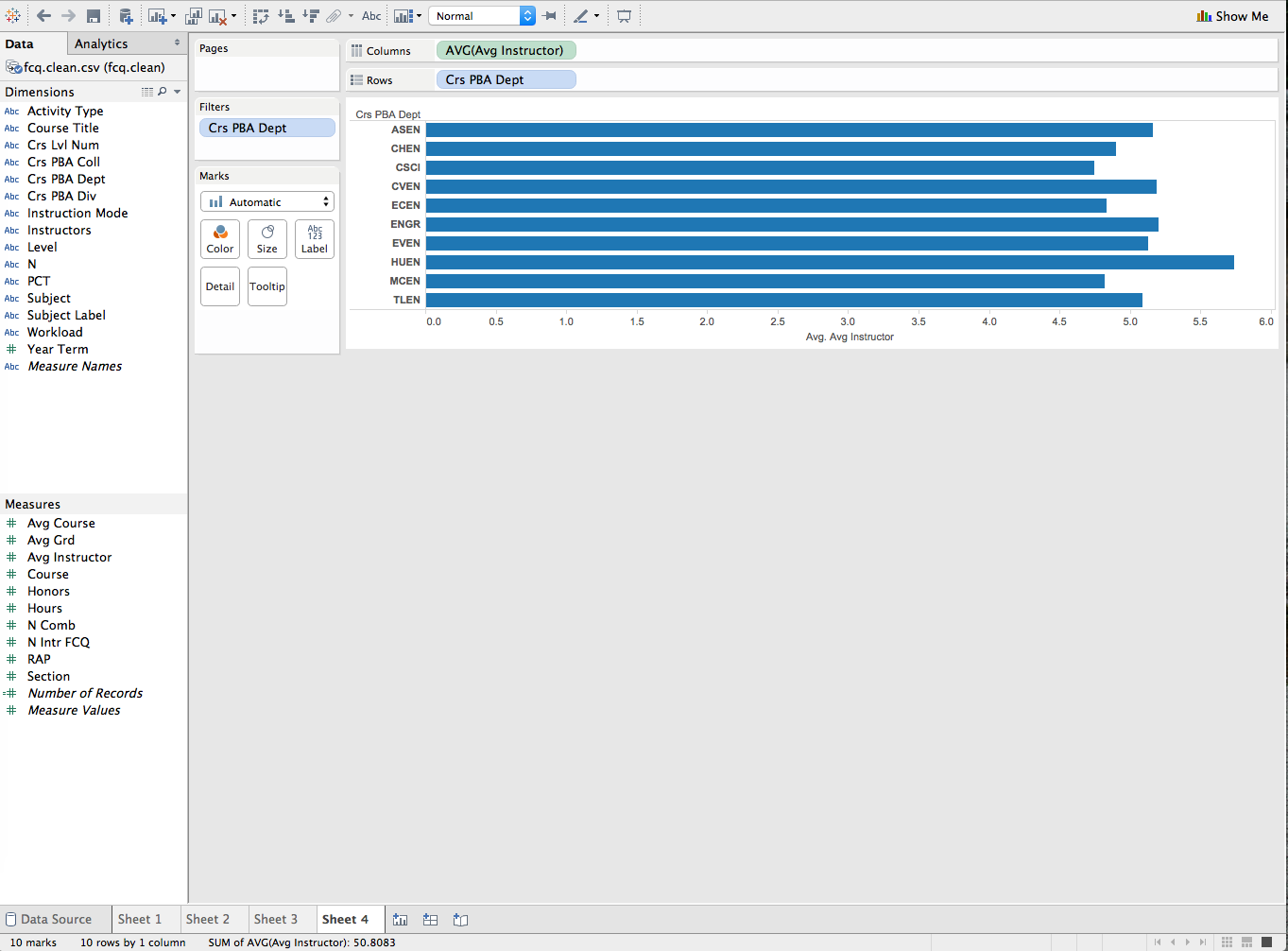This screenshot has height=951, width=1288.
Task: Add a new story tab icon
Action: tap(460, 919)
